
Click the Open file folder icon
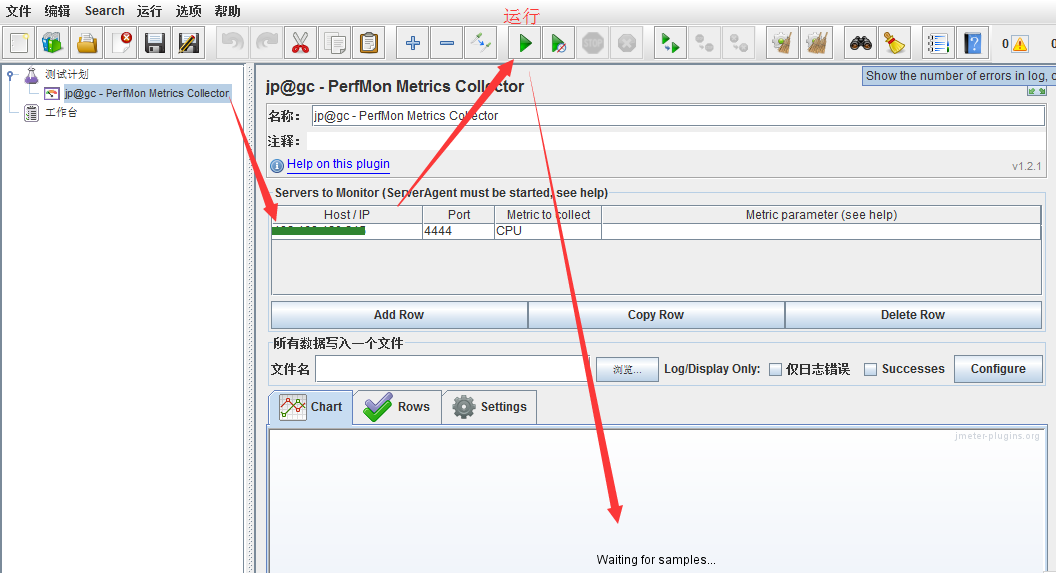click(88, 43)
